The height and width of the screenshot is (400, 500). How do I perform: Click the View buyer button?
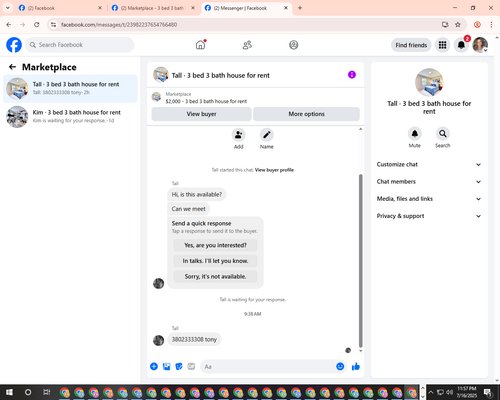(x=201, y=114)
